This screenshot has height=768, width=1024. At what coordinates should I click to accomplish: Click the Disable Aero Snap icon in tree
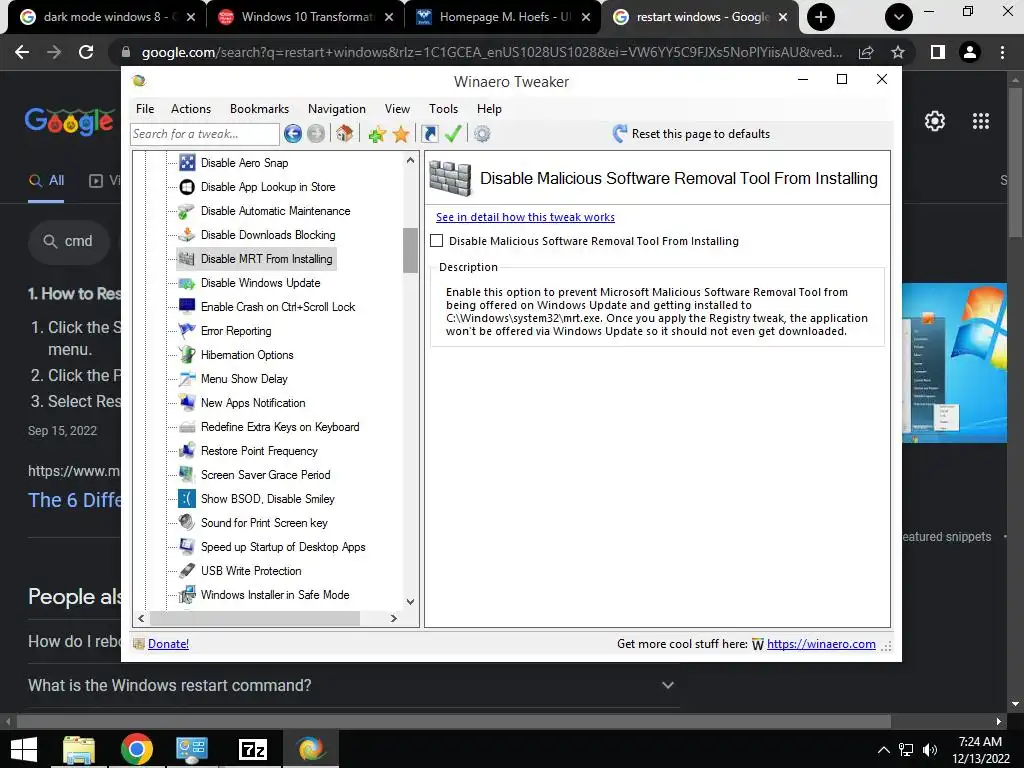coord(187,163)
